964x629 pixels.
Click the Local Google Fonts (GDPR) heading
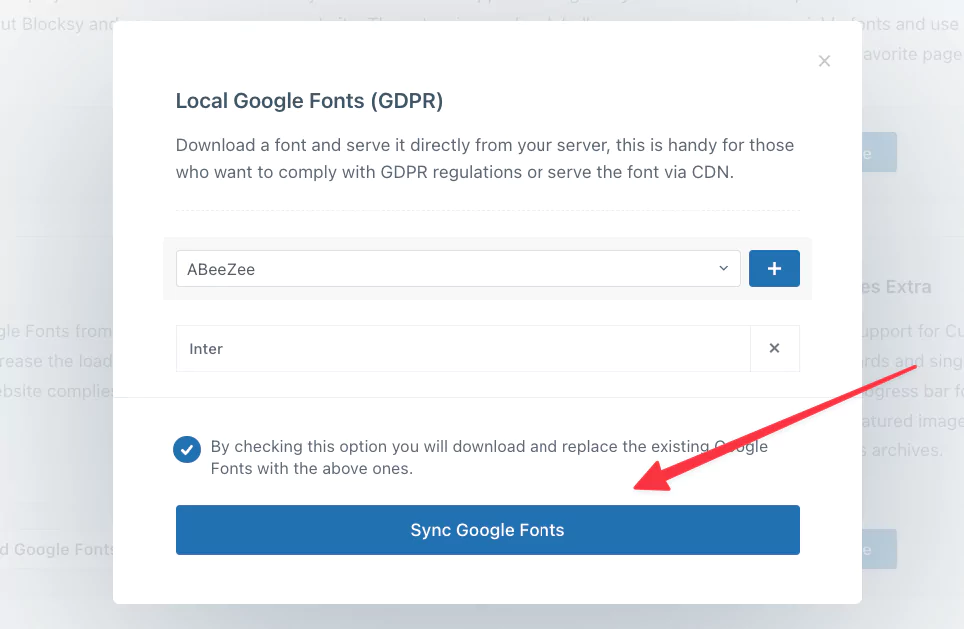pos(309,101)
